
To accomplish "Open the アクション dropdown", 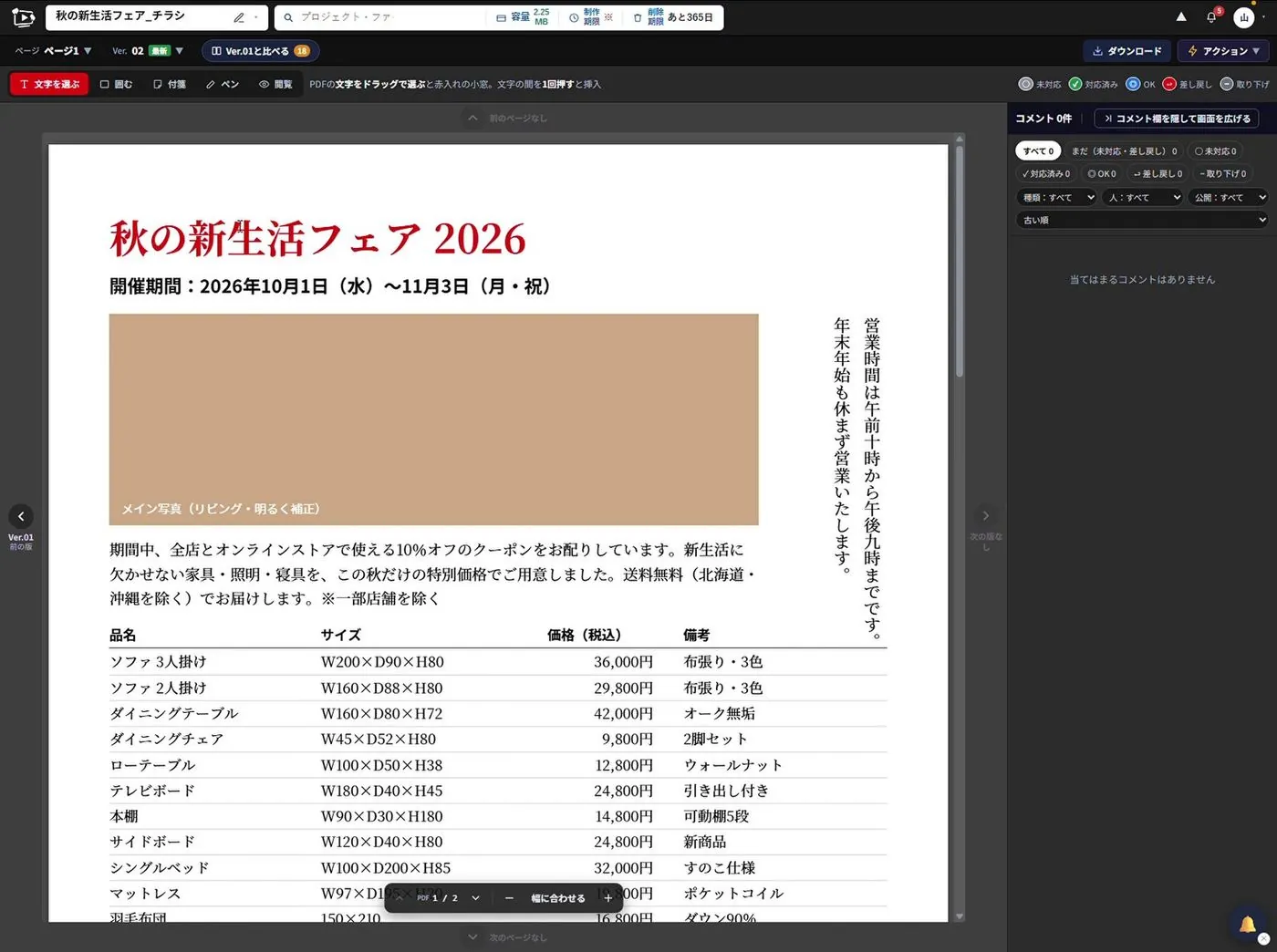I will (1223, 51).
